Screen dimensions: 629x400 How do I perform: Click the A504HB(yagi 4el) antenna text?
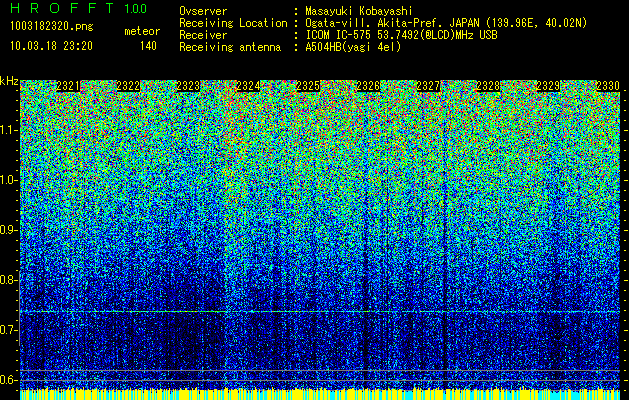coord(353,47)
